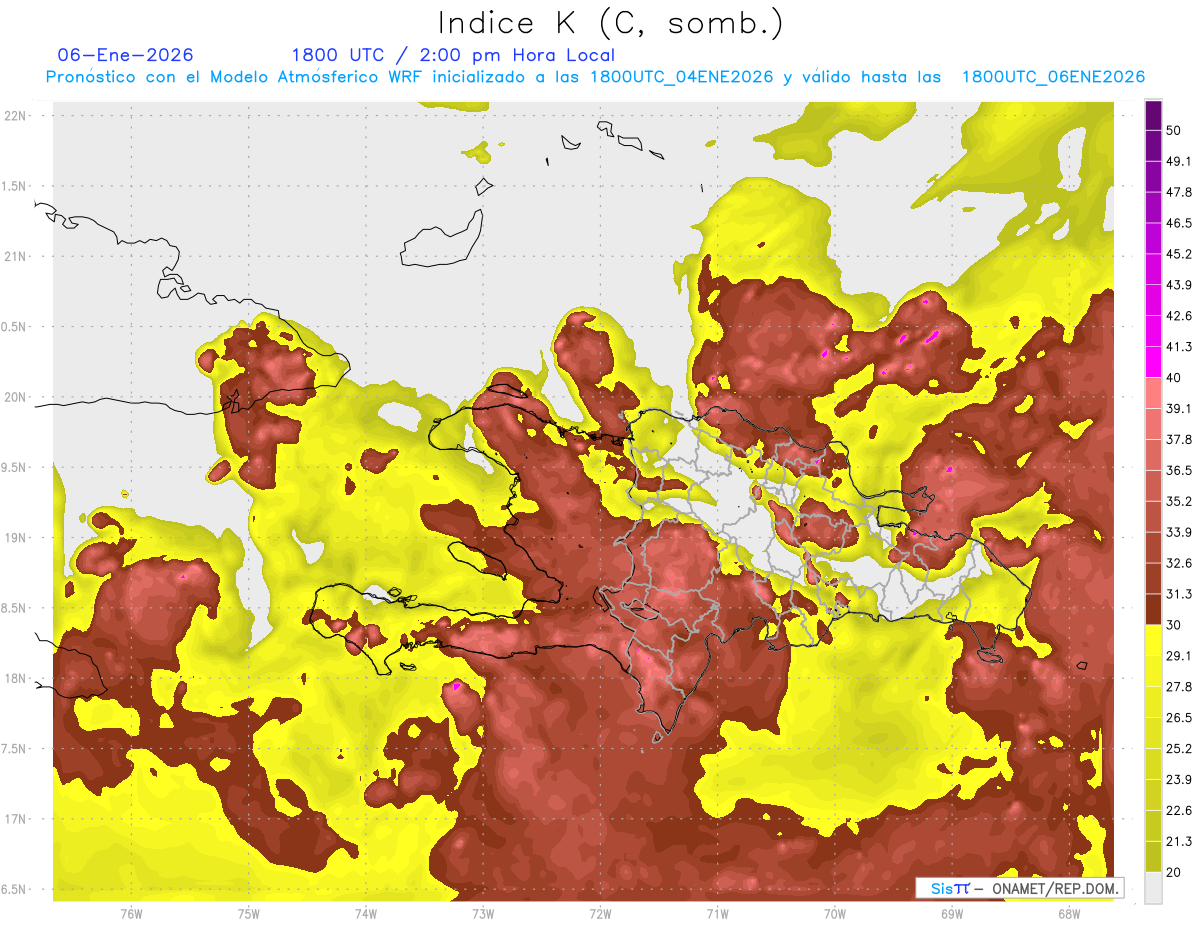The width and height of the screenshot is (1200, 927).
Task: Click the "71W" longitude label
Action: pyautogui.click(x=717, y=914)
